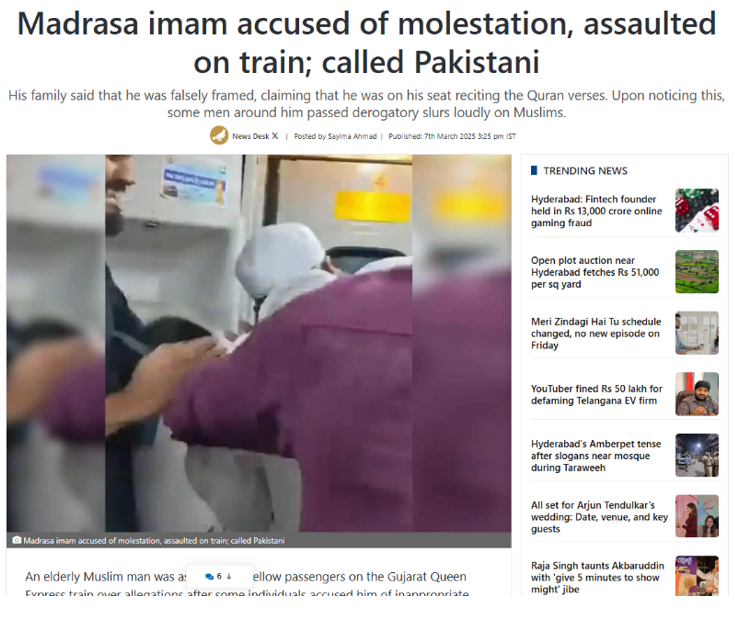Open the dice thumbnail for fintech fraud story

(697, 210)
